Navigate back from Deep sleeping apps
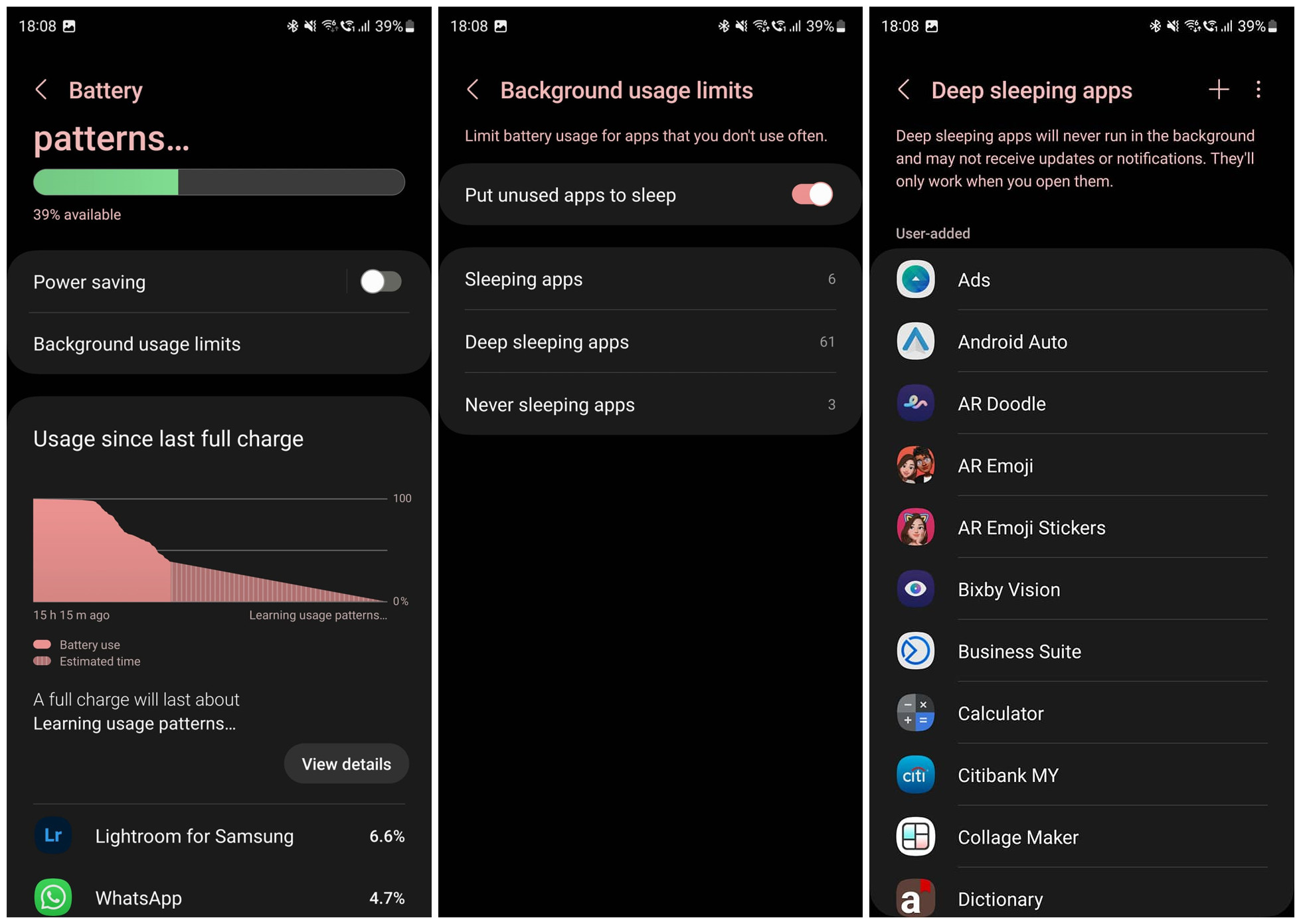 coord(906,90)
